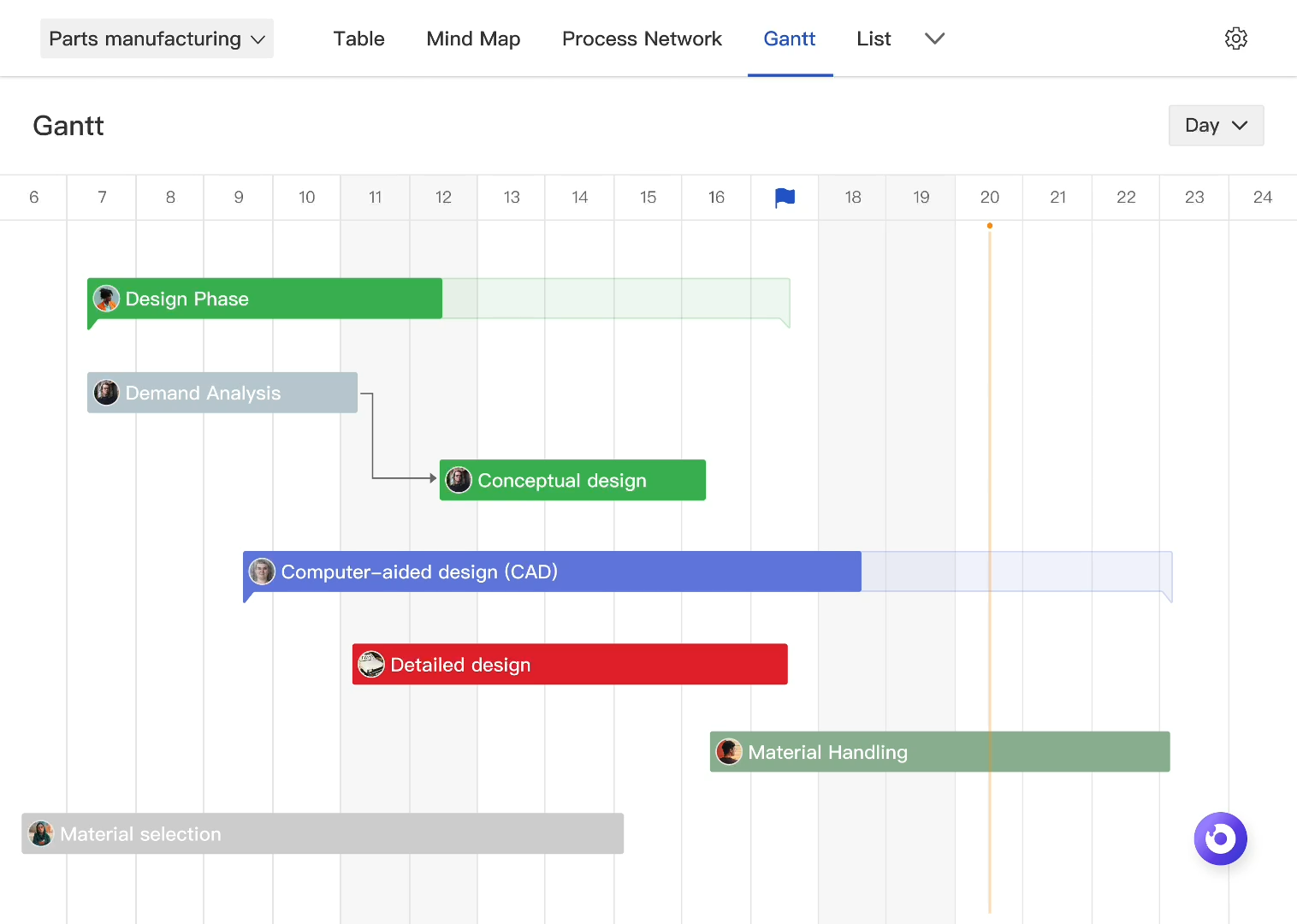This screenshot has width=1297, height=924.
Task: Click the Material selection assignee avatar
Action: (40, 833)
